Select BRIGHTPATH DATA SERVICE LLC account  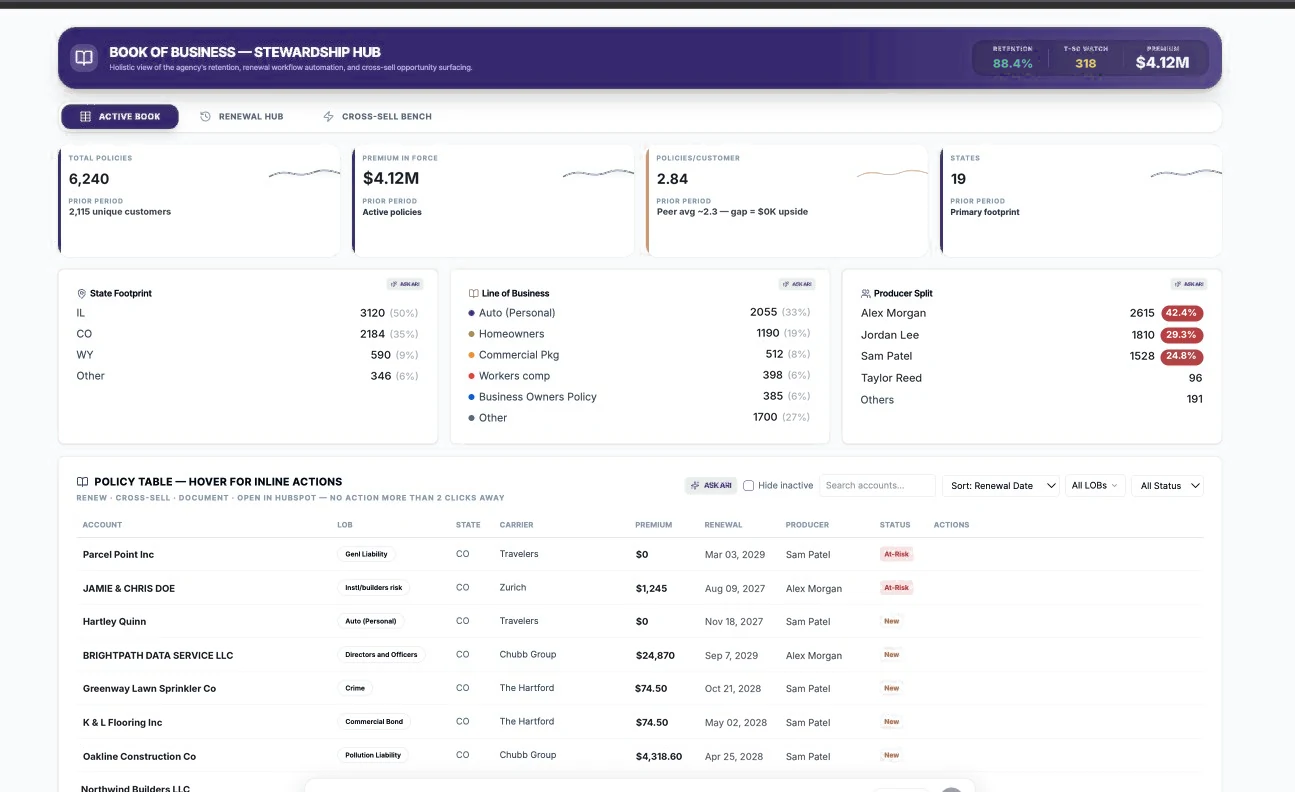click(x=158, y=656)
